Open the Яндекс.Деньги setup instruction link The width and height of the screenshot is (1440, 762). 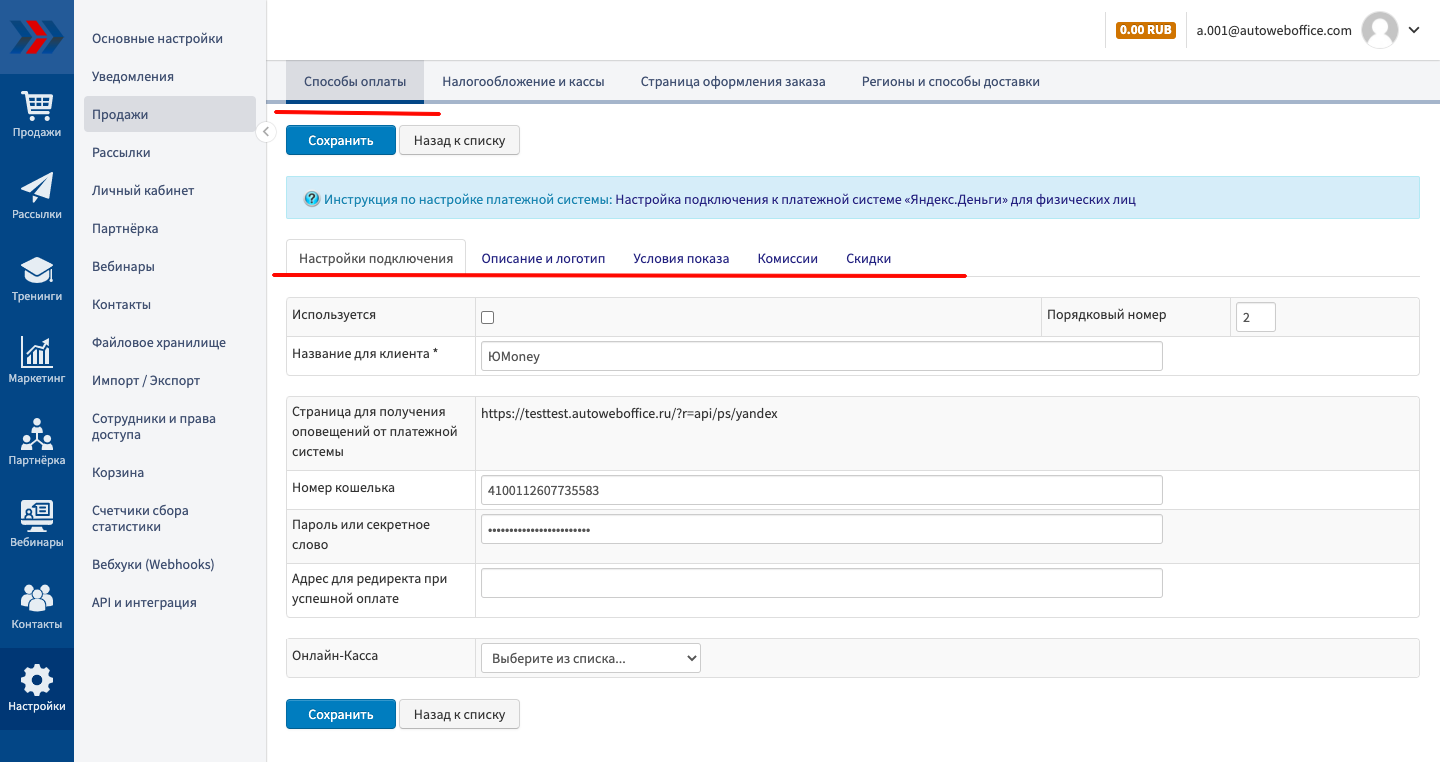pos(875,199)
